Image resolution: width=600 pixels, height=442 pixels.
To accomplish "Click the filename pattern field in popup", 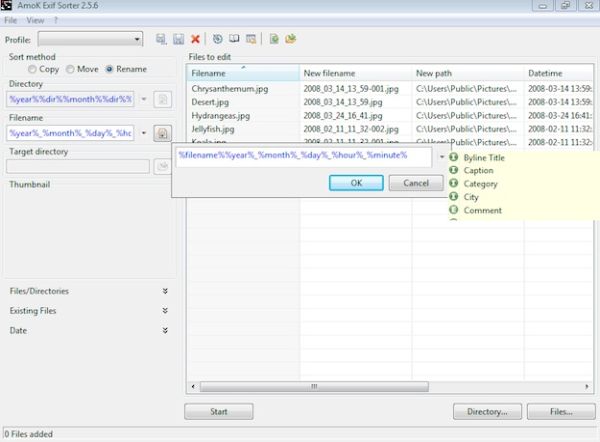I will pyautogui.click(x=303, y=157).
